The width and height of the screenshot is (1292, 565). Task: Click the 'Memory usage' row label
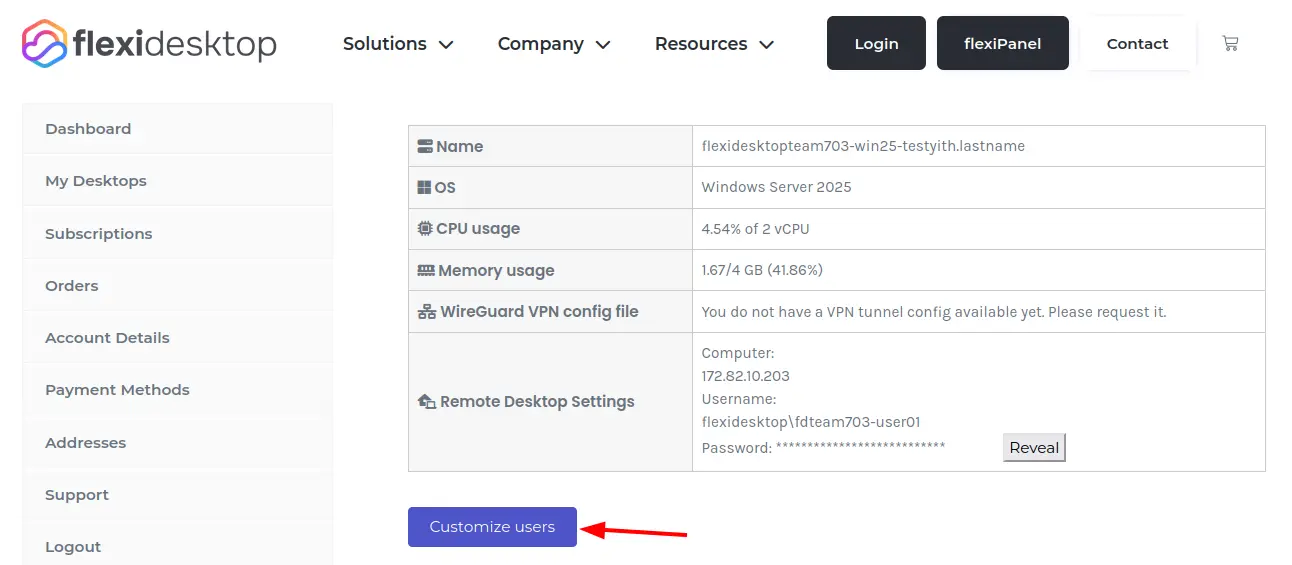pyautogui.click(x=496, y=270)
